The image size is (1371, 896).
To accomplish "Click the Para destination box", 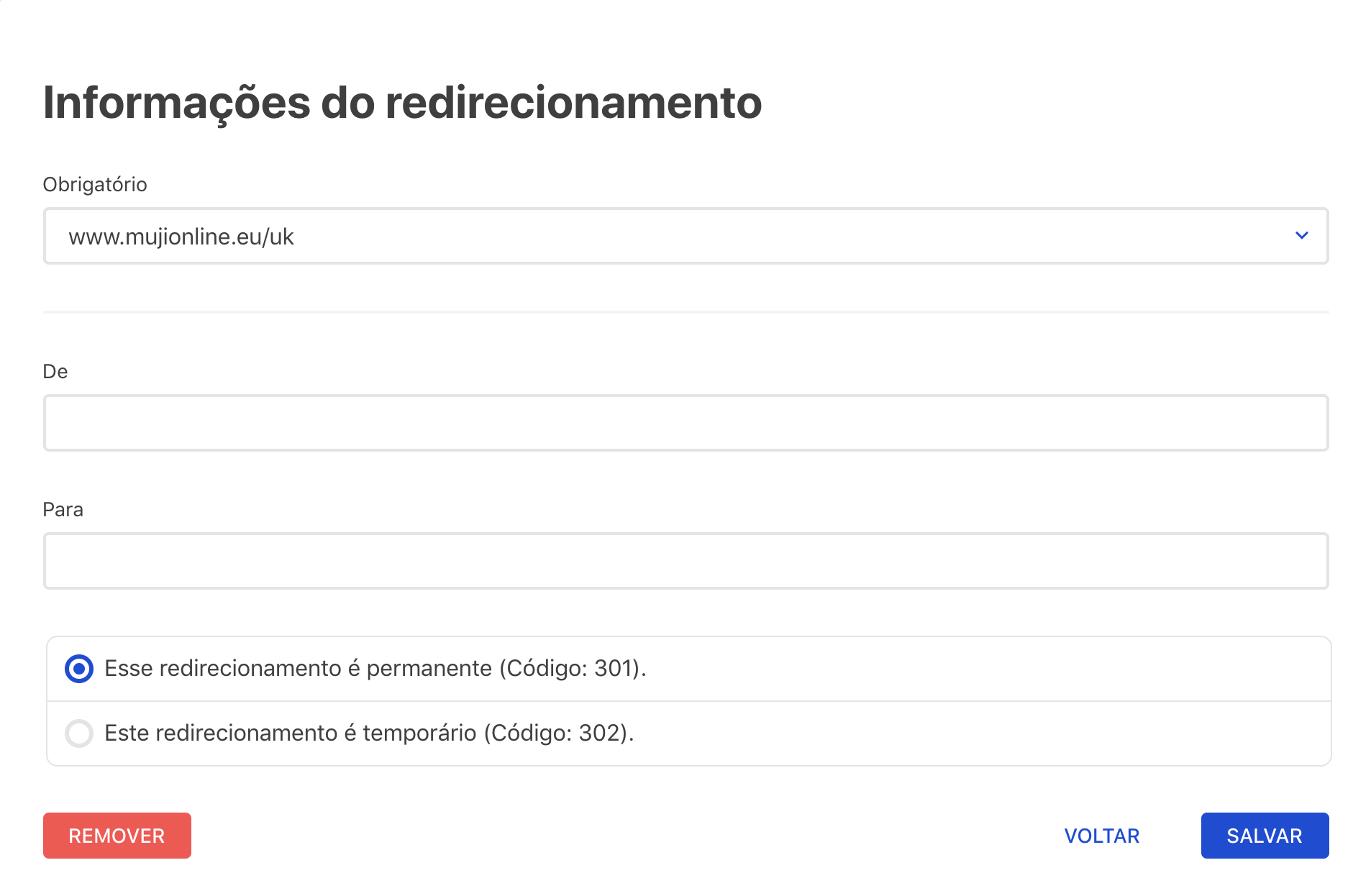I will coord(683,560).
